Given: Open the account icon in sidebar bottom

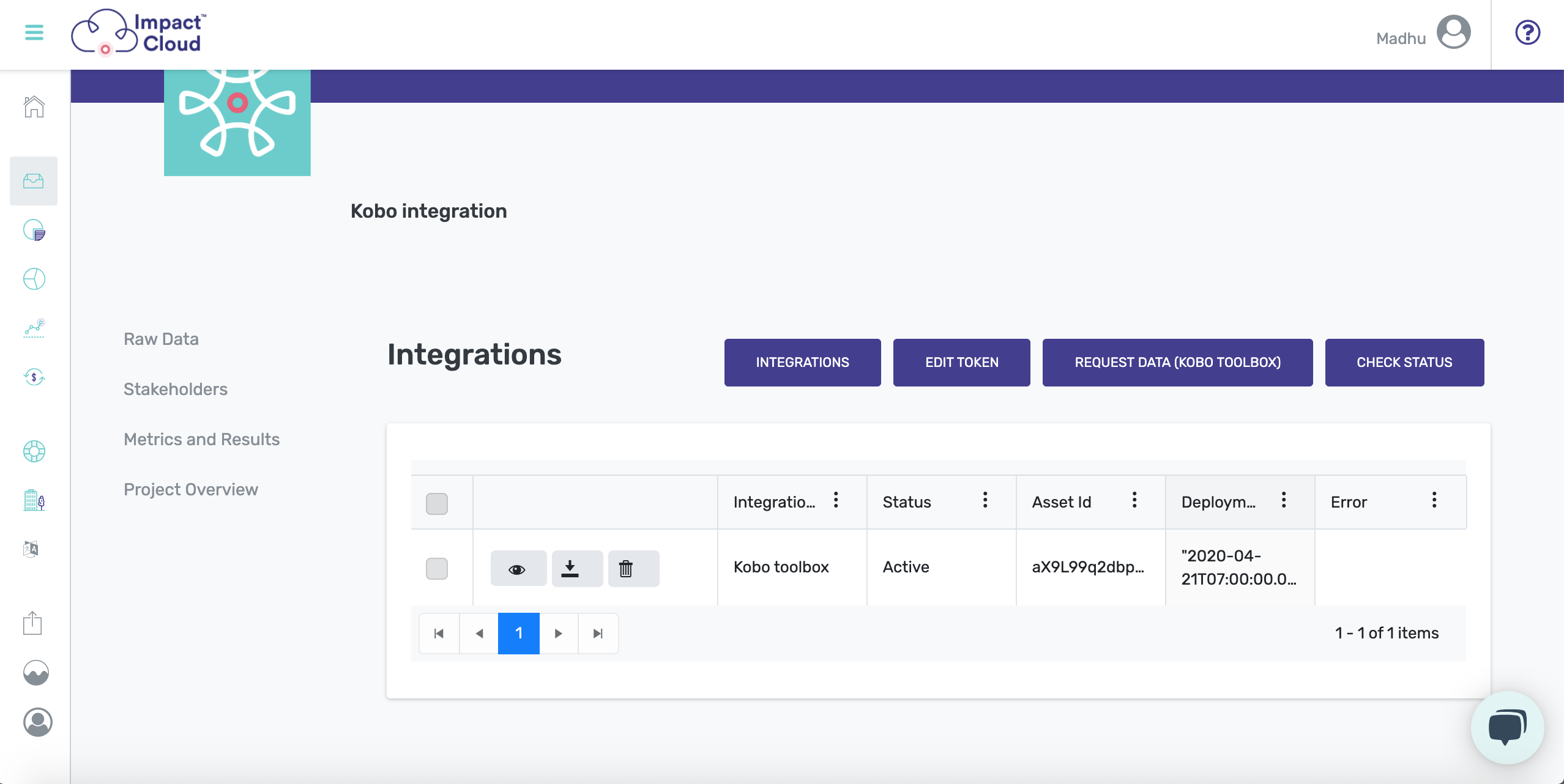Looking at the screenshot, I should tap(37, 722).
